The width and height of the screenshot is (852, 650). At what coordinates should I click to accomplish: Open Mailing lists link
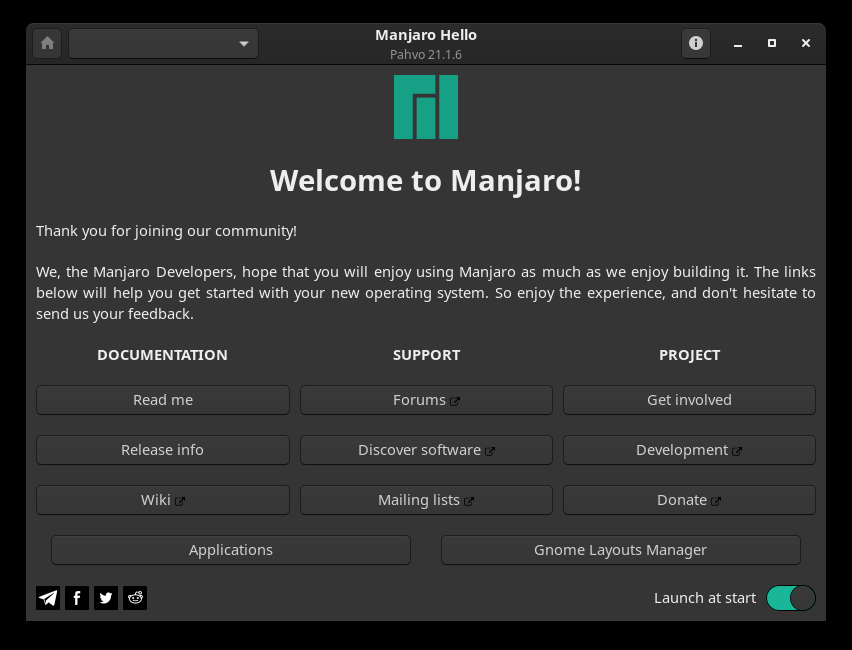(427, 500)
